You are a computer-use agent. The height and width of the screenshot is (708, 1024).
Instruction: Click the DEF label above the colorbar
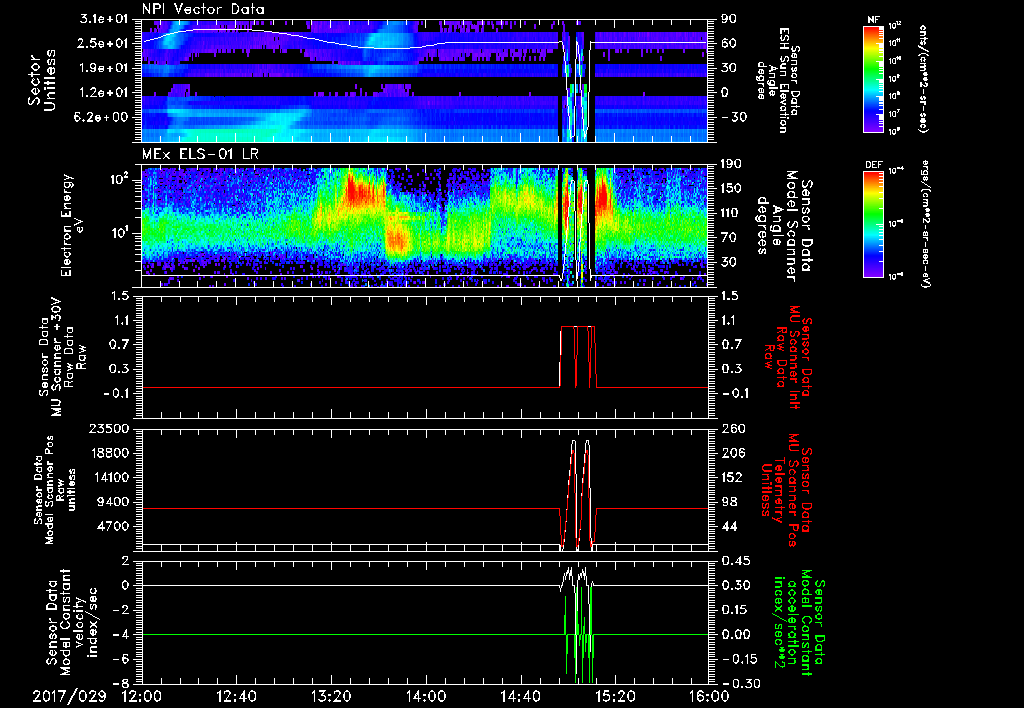874,165
